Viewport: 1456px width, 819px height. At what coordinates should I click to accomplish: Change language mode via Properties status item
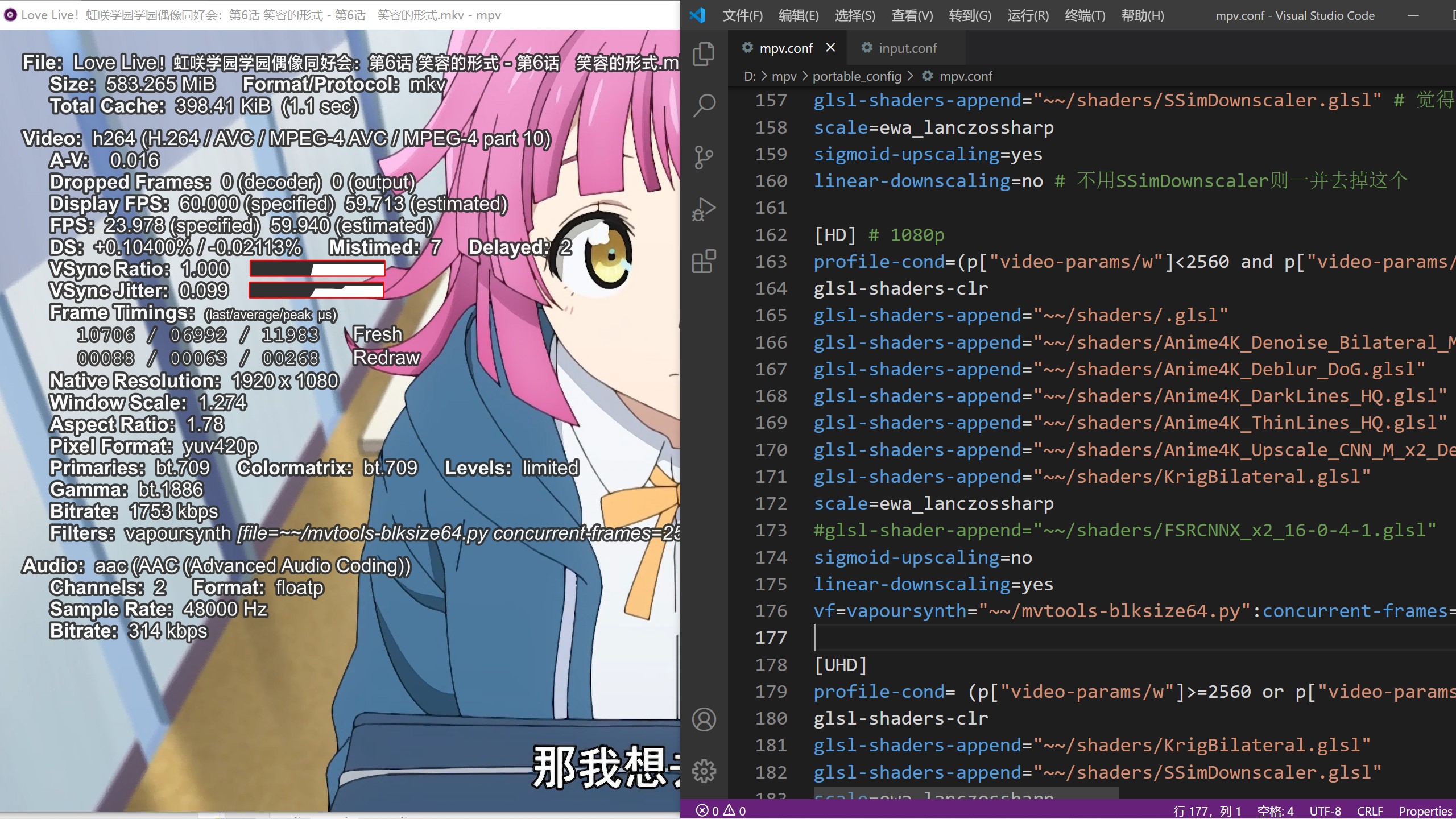pyautogui.click(x=1425, y=810)
